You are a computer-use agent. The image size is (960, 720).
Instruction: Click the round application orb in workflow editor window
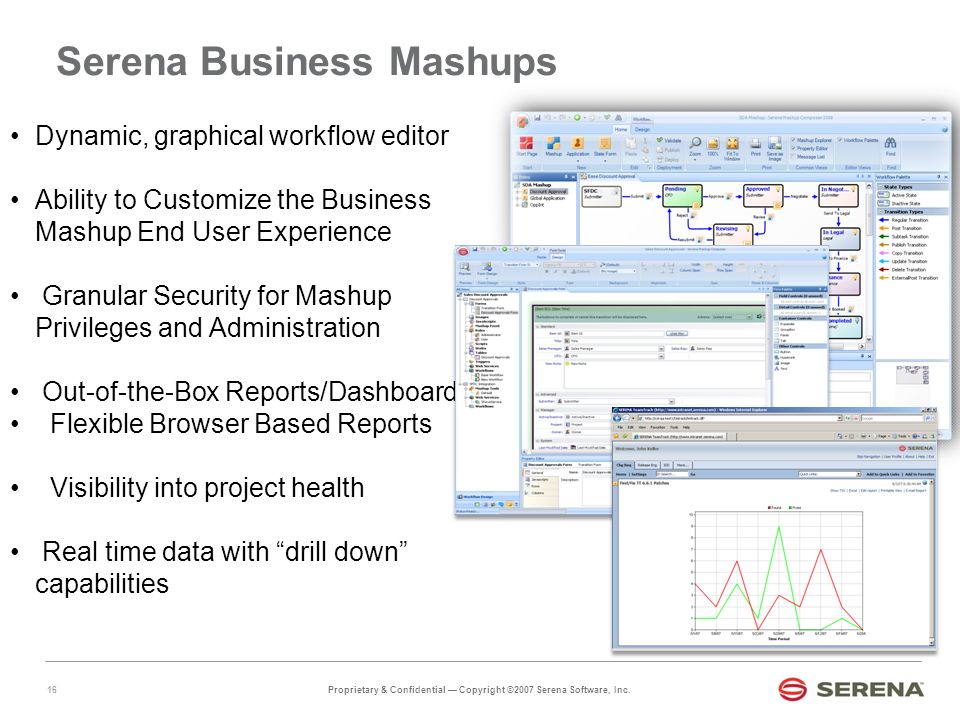[522, 121]
